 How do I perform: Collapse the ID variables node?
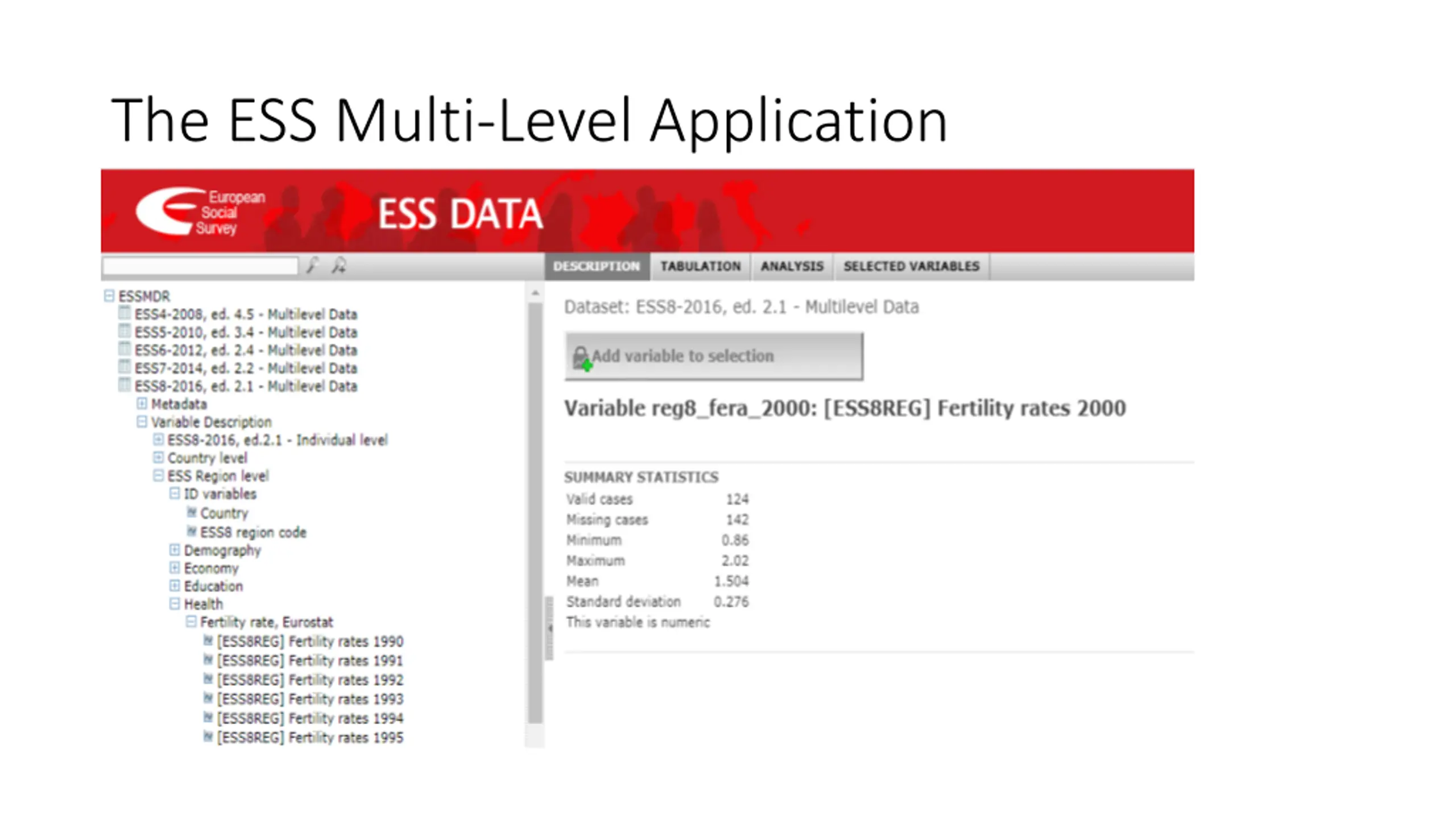[x=175, y=493]
